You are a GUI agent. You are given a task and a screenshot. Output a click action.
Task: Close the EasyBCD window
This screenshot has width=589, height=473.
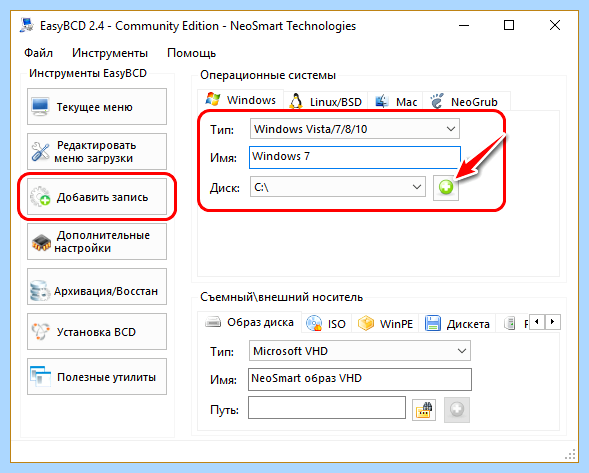click(555, 26)
